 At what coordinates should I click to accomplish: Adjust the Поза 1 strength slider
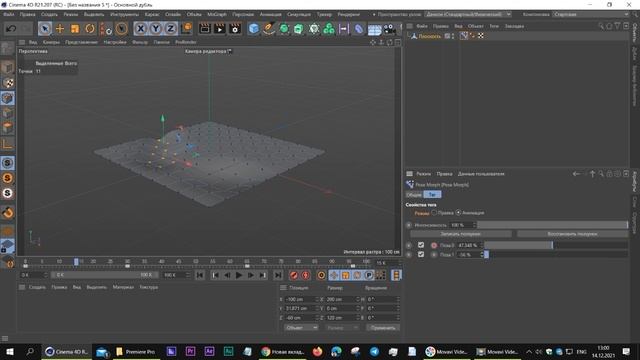point(556,255)
